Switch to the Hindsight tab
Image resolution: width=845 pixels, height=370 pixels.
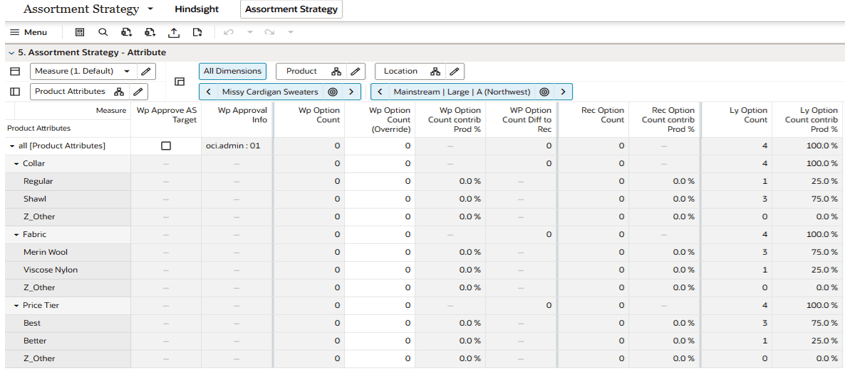click(x=197, y=9)
